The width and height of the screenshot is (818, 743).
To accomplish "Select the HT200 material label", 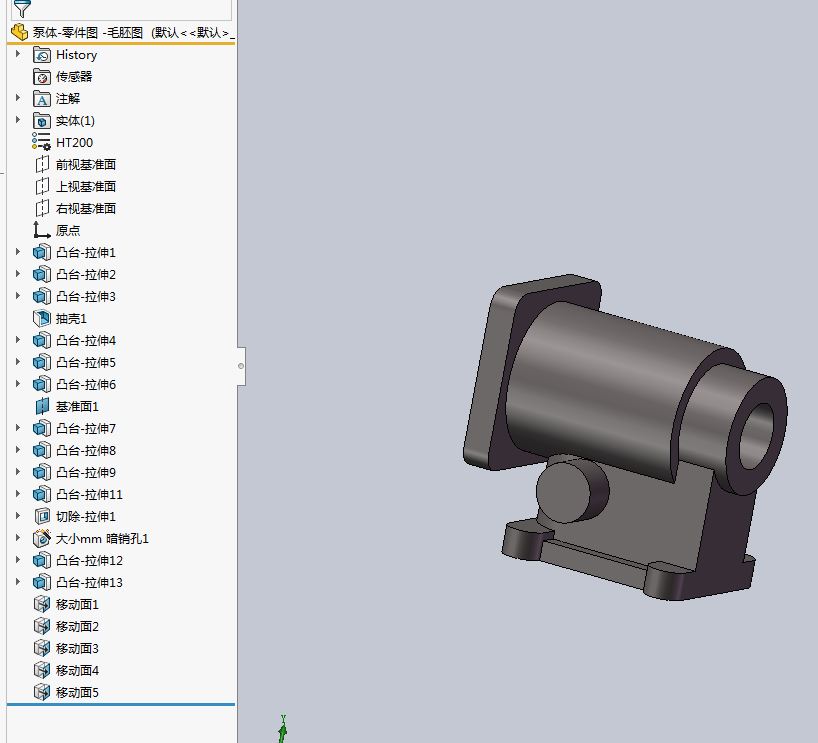I will [74, 142].
